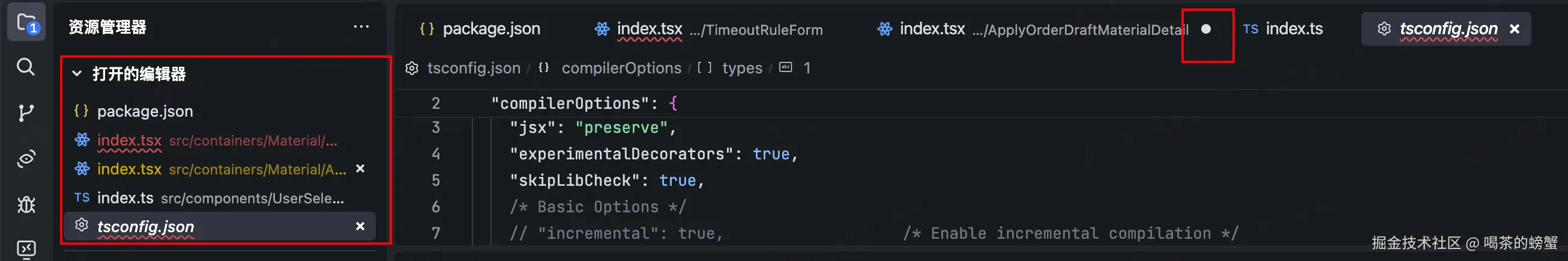Open the Search view icon
Screen dimensions: 1568x261
coord(26,67)
